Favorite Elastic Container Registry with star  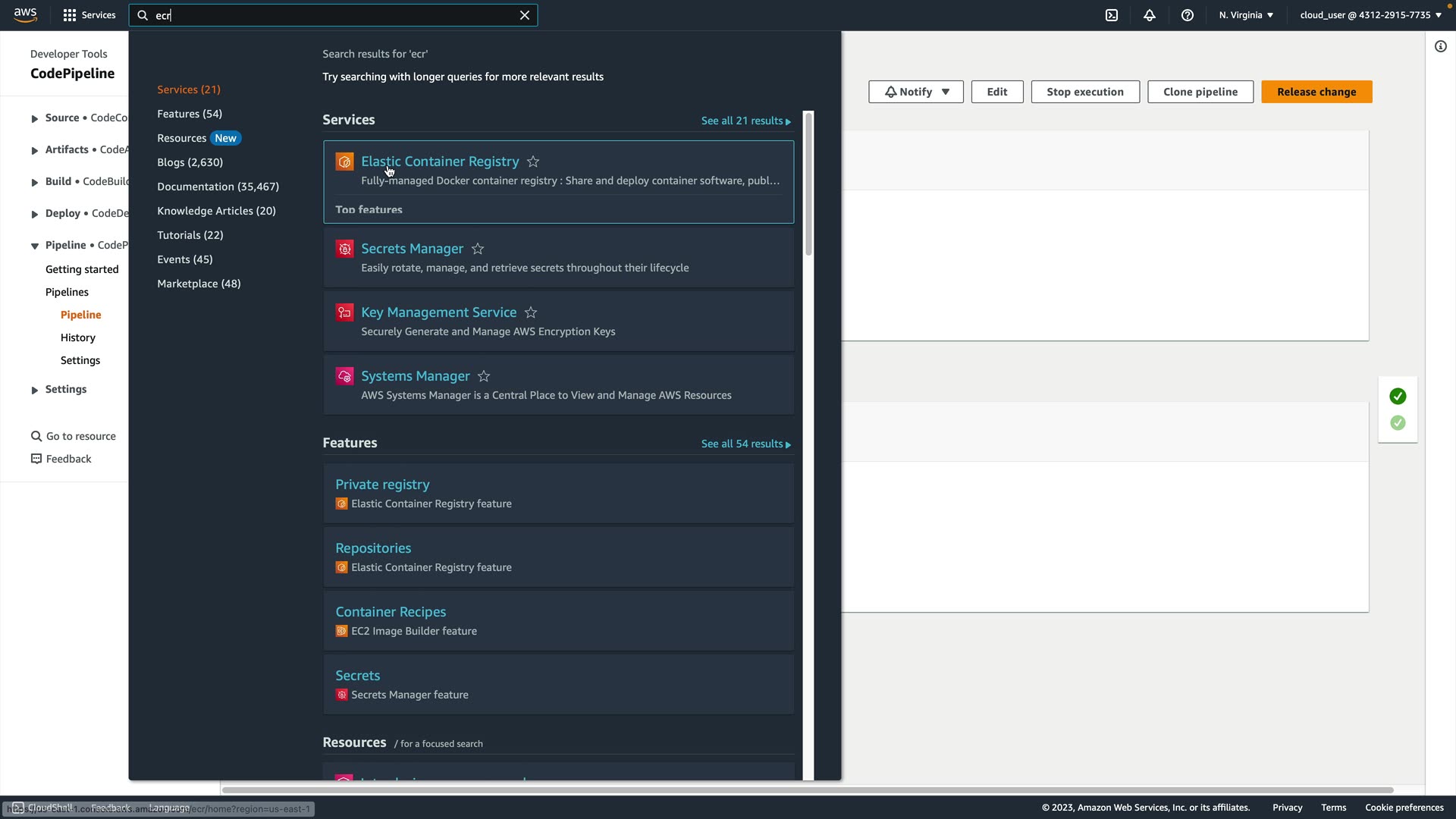click(x=533, y=162)
